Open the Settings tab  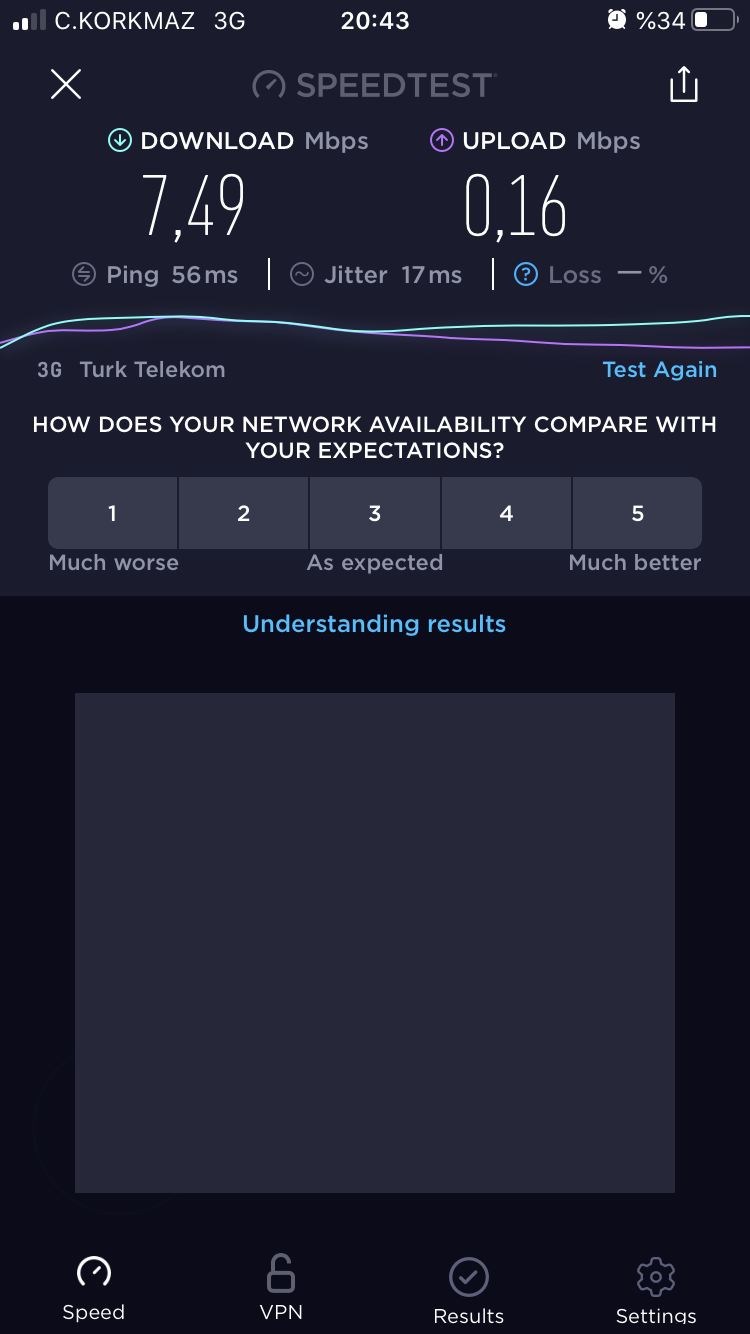pyautogui.click(x=656, y=1291)
